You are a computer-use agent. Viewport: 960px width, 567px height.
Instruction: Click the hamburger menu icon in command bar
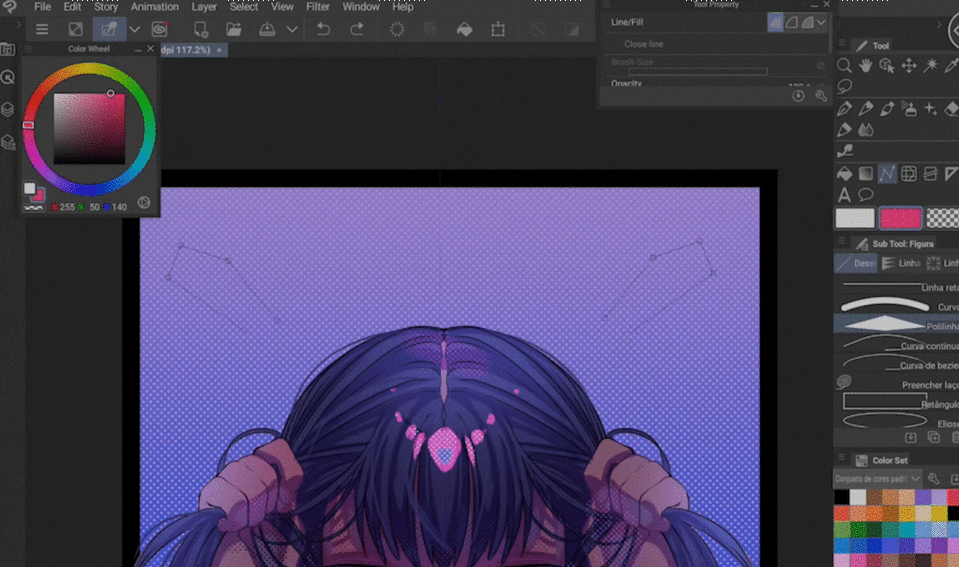point(42,29)
